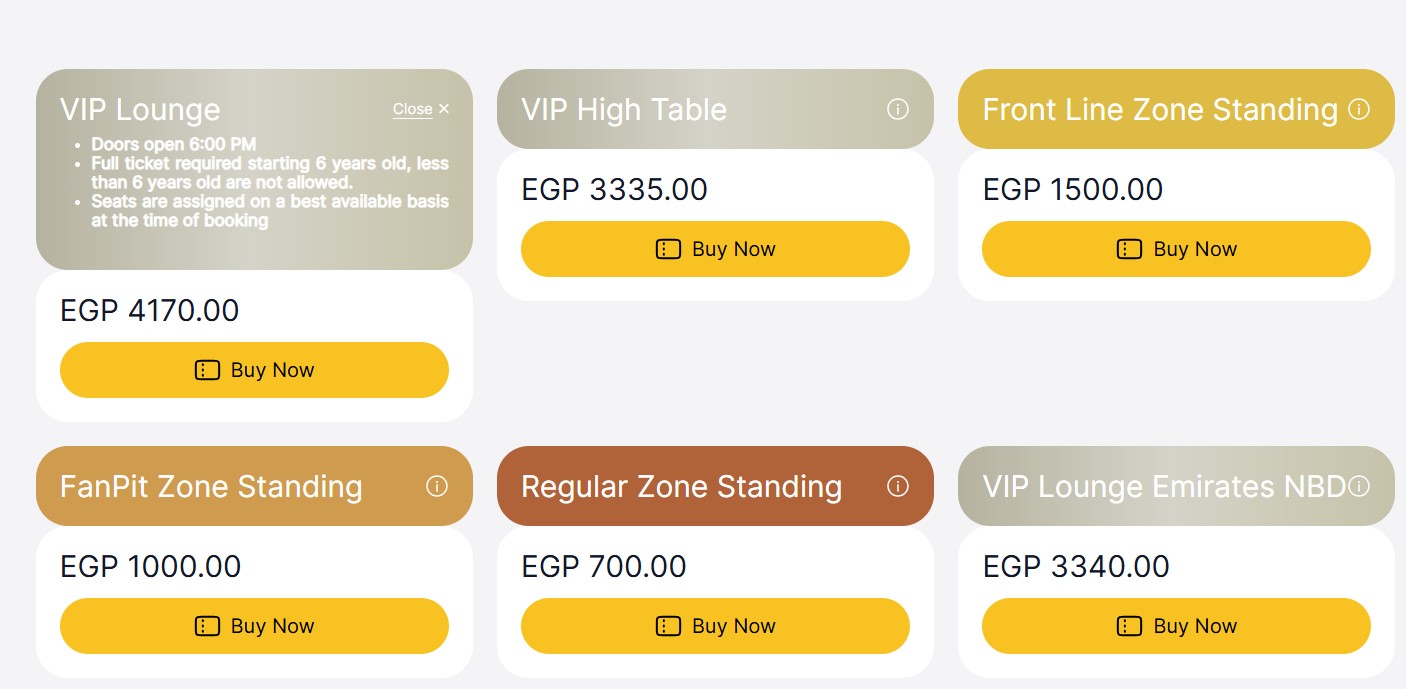Click the VIP Lounge card title
1406x689 pixels.
pyautogui.click(x=140, y=109)
